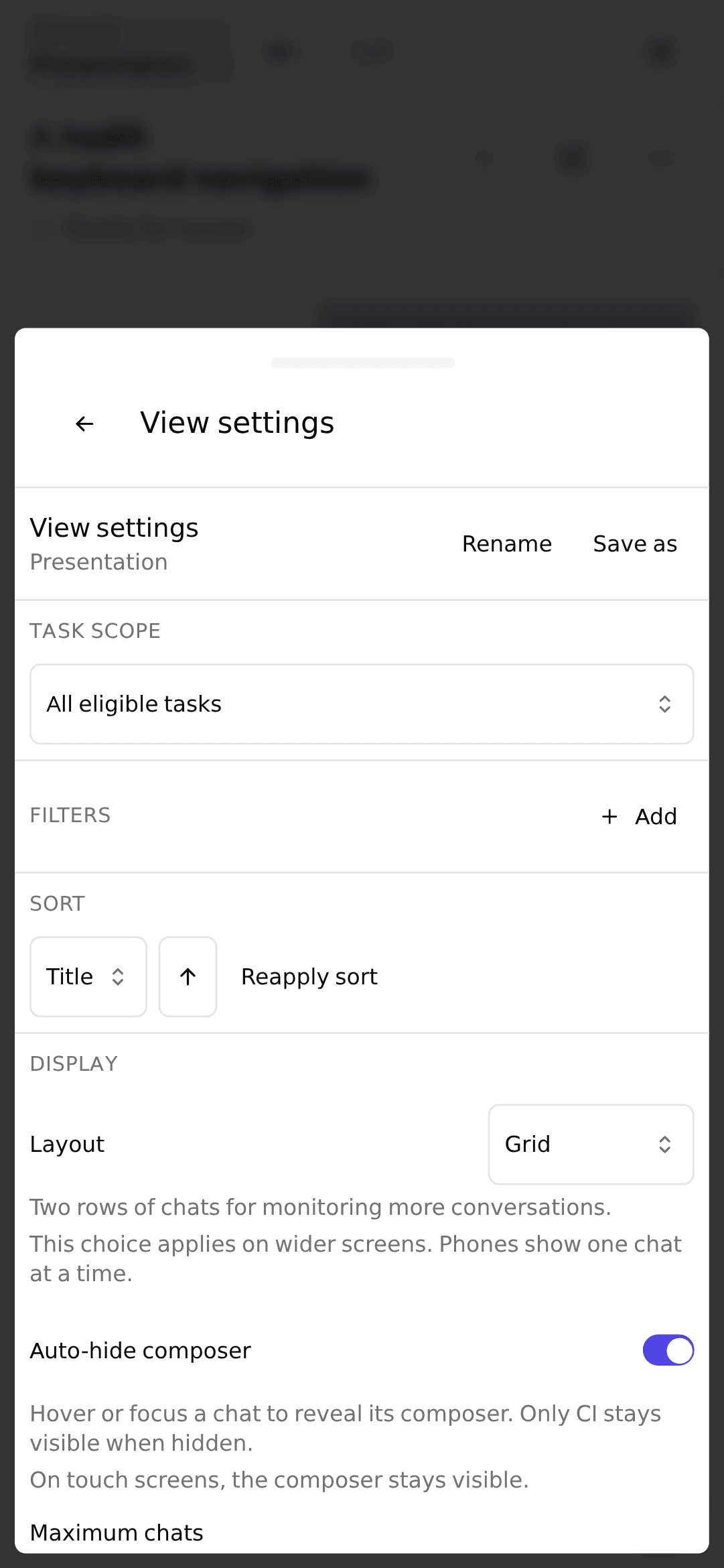Click the chevrons in the All eligible tasks box
This screenshot has width=724, height=1568.
[x=664, y=704]
